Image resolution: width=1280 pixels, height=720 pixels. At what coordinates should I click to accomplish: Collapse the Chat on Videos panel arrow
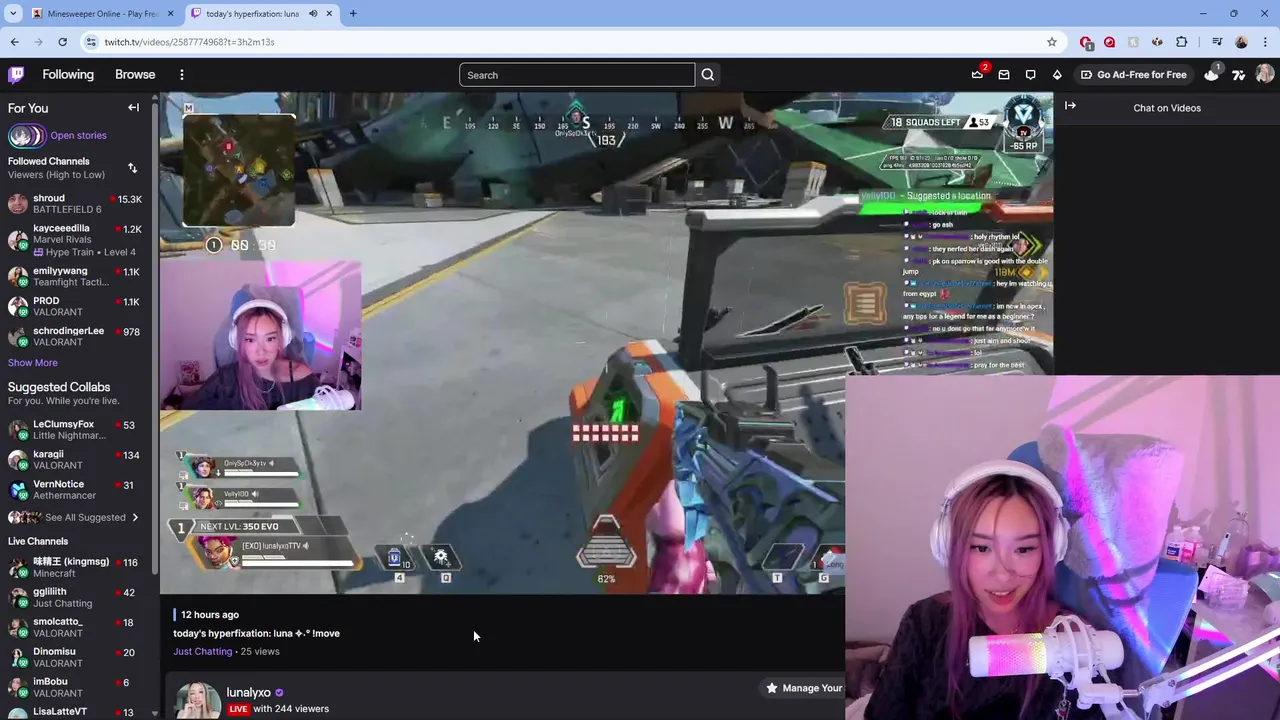pos(1070,106)
